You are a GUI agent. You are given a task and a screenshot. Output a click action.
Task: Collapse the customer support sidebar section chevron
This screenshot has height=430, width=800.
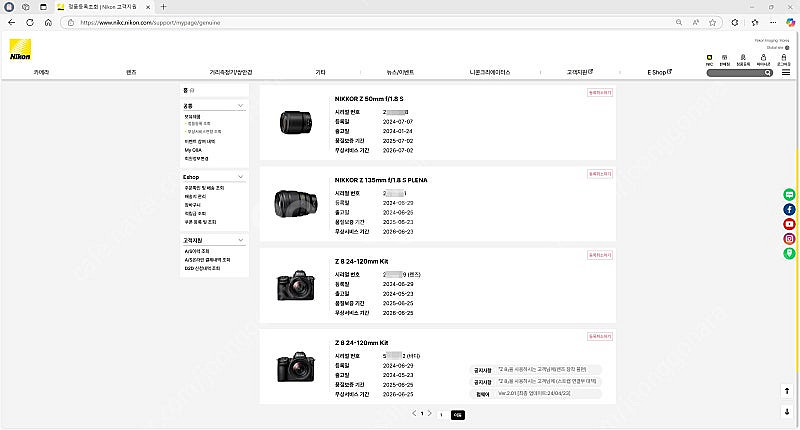coord(240,240)
